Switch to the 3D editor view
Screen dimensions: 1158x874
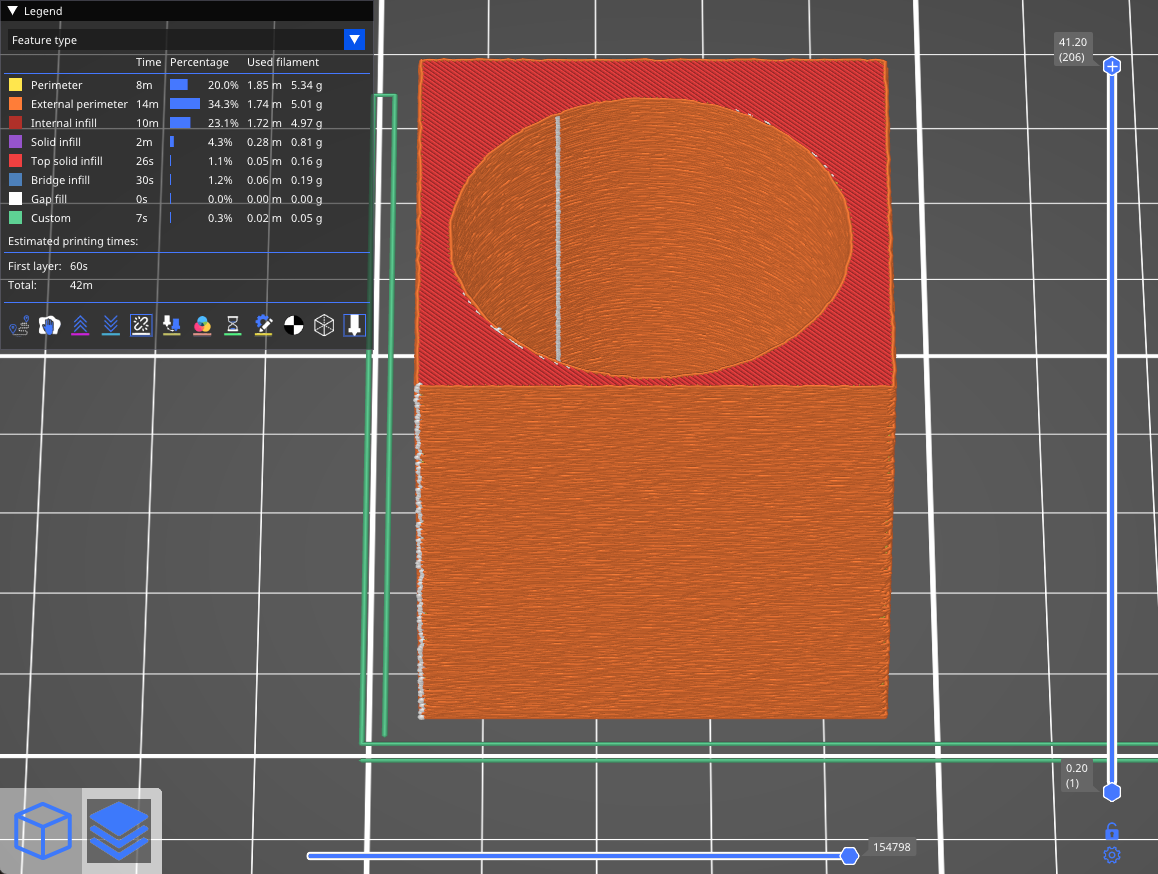tap(42, 831)
